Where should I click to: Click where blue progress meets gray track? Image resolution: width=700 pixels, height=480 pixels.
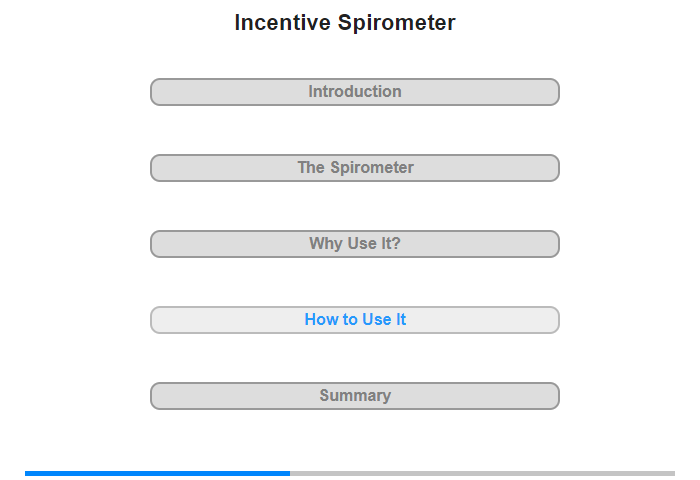tap(290, 473)
